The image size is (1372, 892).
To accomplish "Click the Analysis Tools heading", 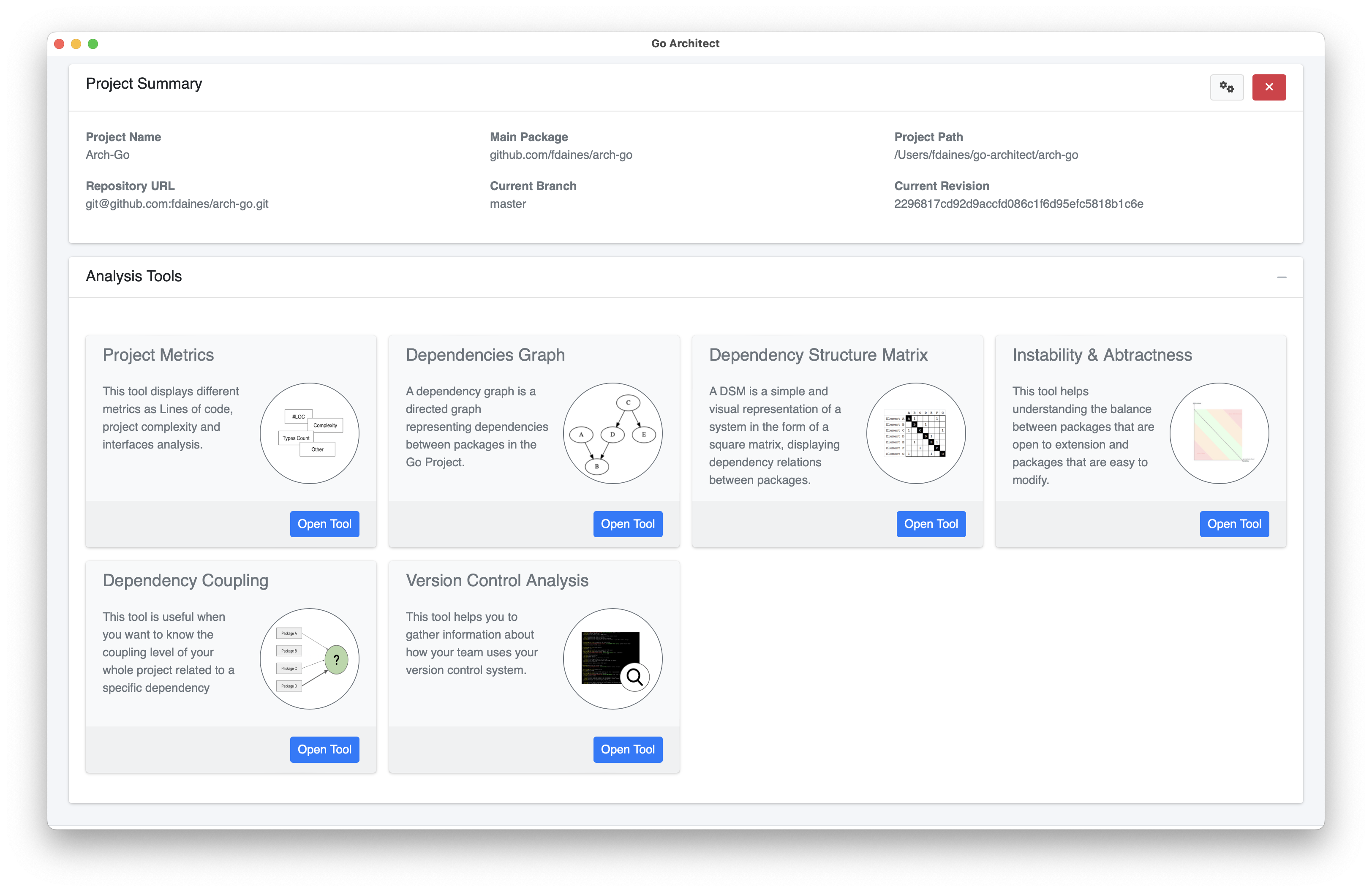I will tap(134, 276).
